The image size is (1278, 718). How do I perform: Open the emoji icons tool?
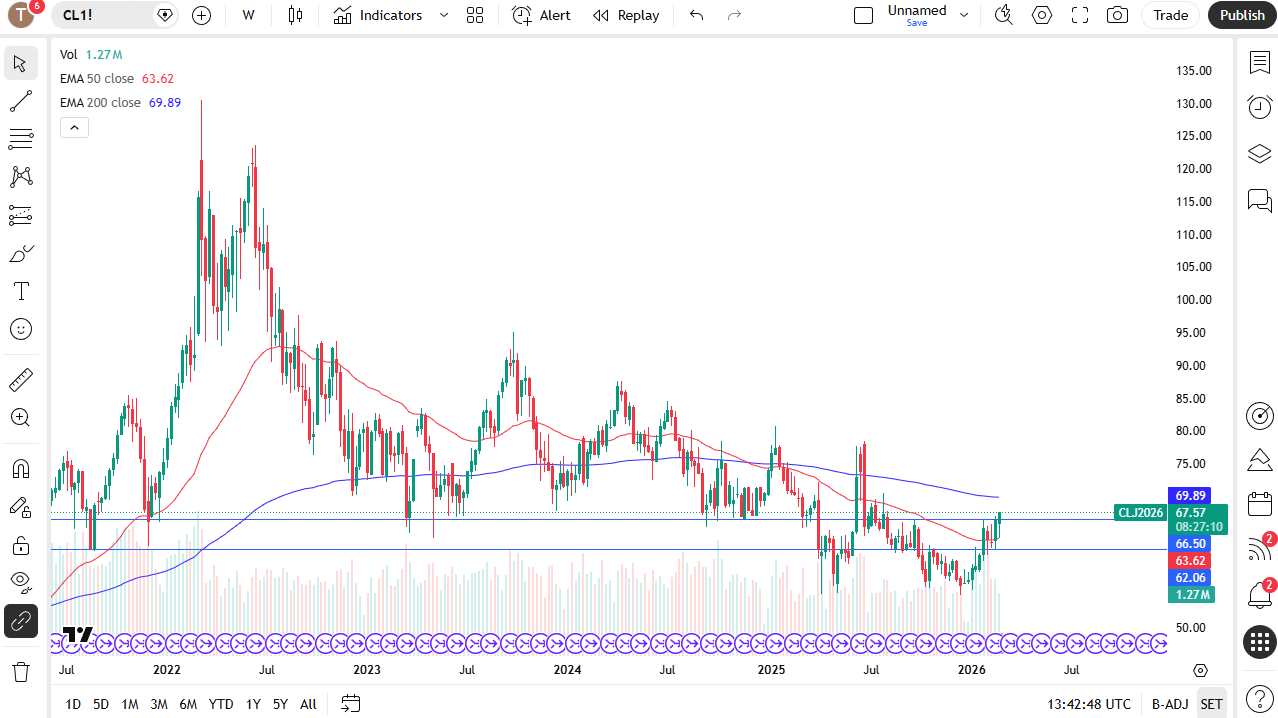pyautogui.click(x=20, y=329)
